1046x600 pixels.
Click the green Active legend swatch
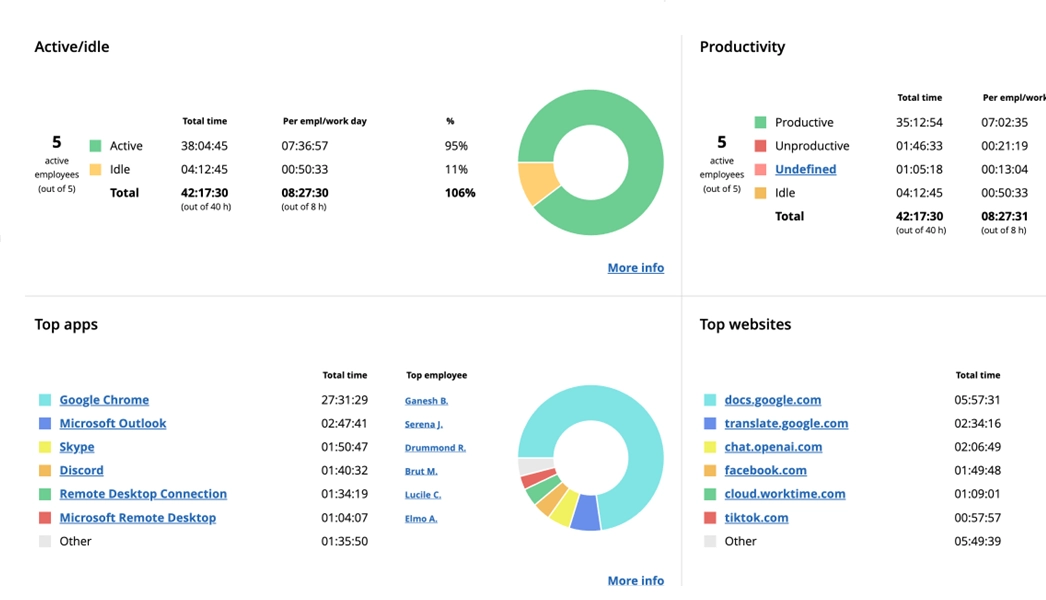(x=95, y=146)
